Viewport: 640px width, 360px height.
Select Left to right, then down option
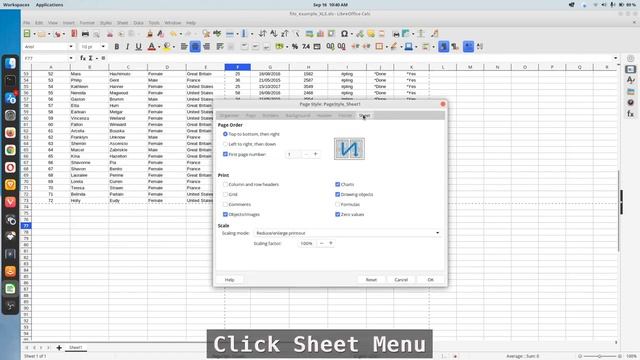[x=249, y=144]
